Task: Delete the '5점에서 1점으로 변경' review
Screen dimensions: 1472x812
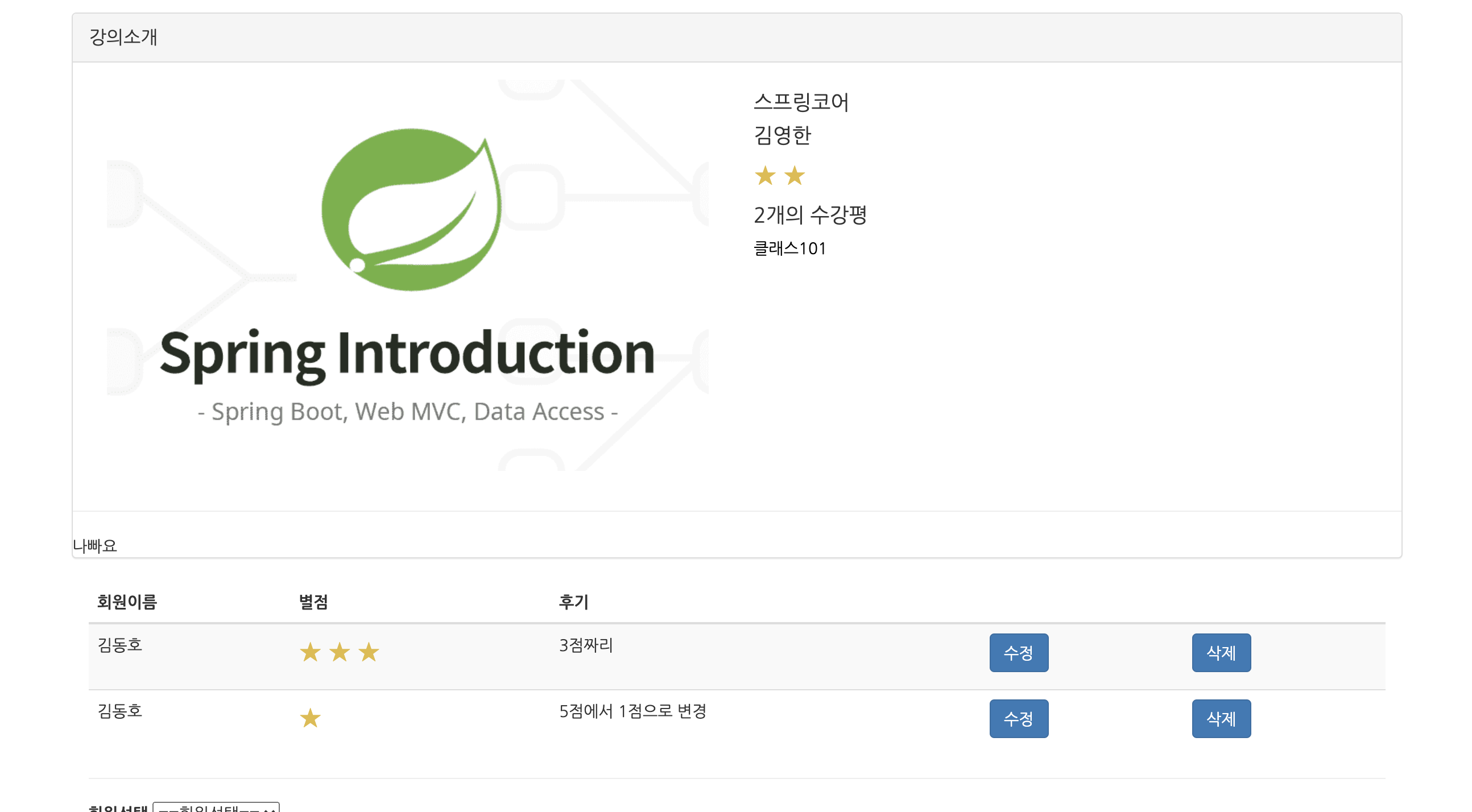Action: 1221,718
